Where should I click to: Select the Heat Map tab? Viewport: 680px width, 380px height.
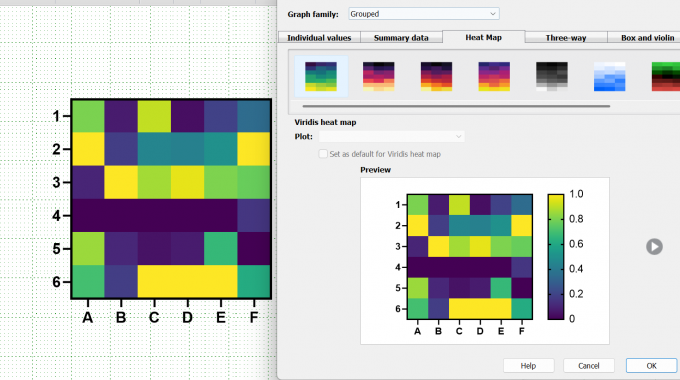point(484,37)
